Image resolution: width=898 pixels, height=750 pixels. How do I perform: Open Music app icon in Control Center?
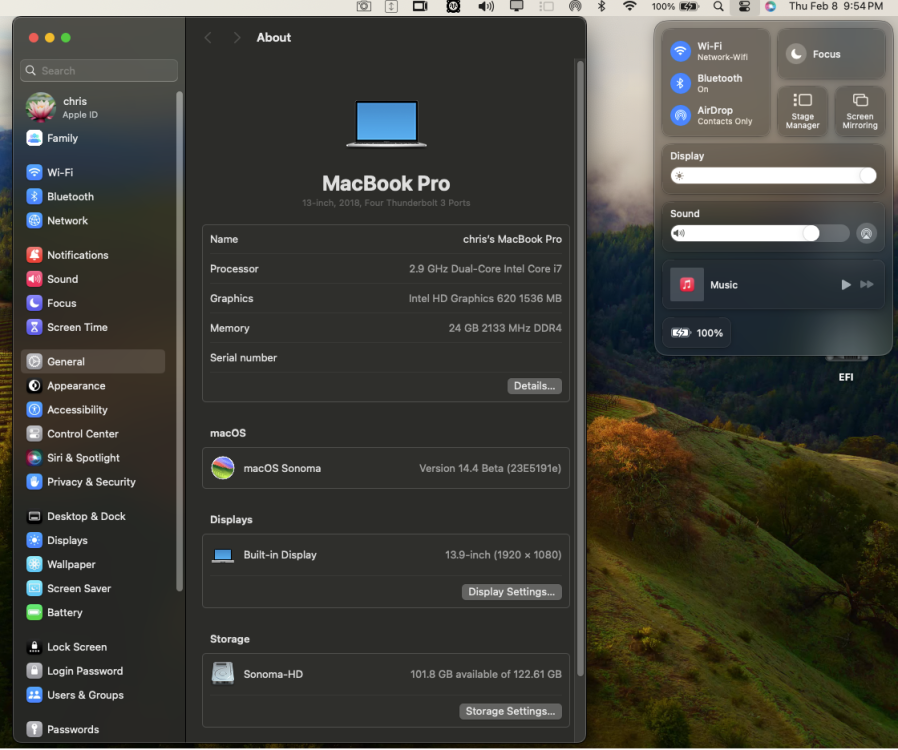[x=687, y=285]
